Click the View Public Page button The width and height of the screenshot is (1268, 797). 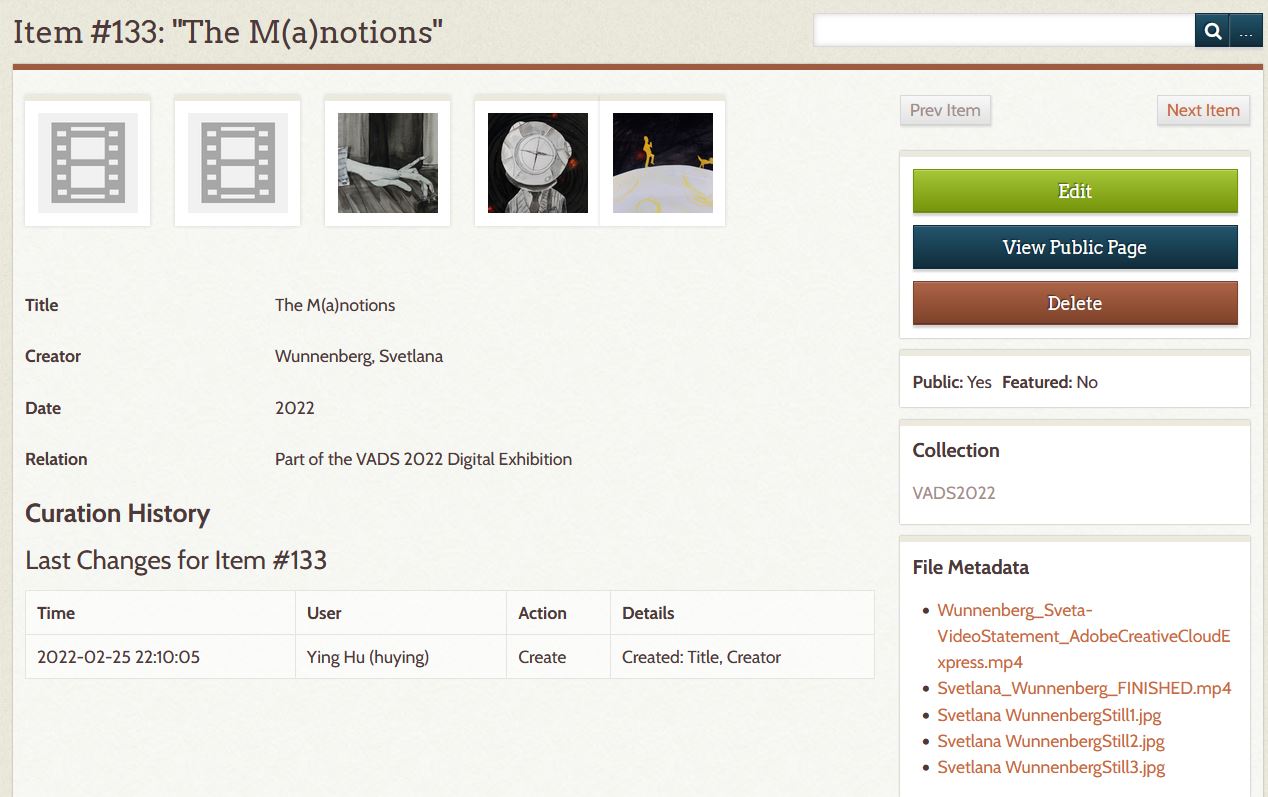click(x=1074, y=247)
